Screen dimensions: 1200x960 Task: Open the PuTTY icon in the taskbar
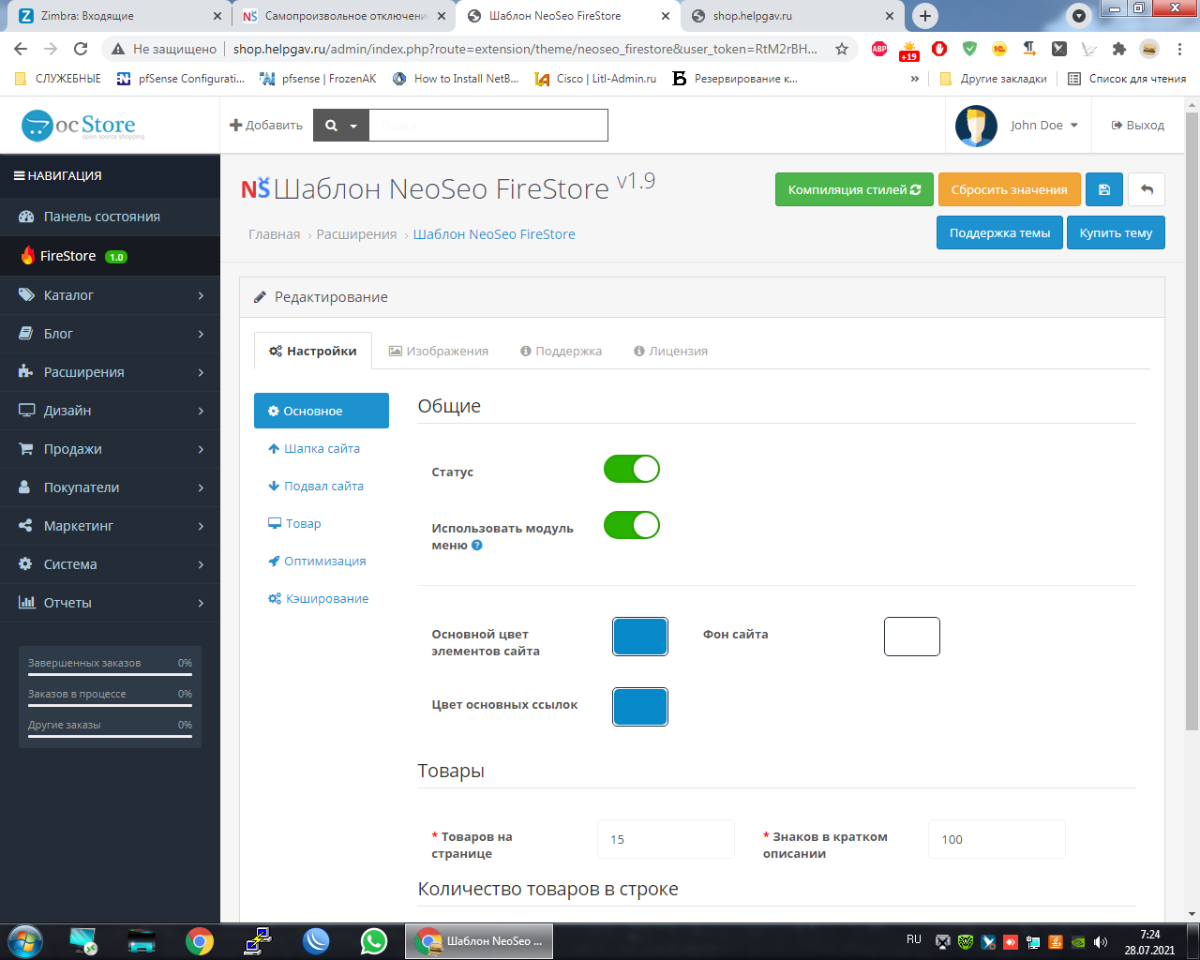pyautogui.click(x=258, y=941)
